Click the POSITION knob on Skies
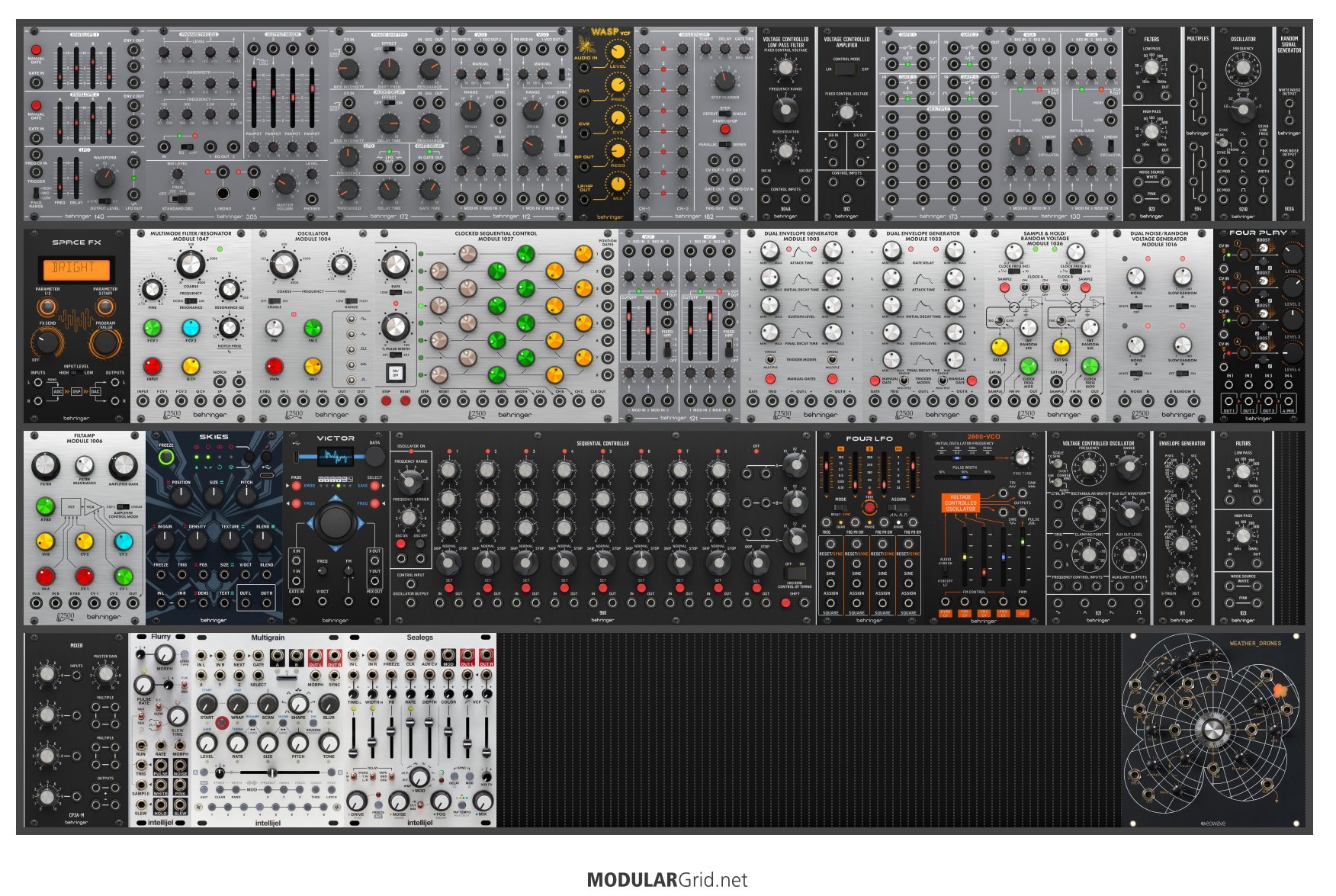1336x896 pixels. [x=180, y=496]
